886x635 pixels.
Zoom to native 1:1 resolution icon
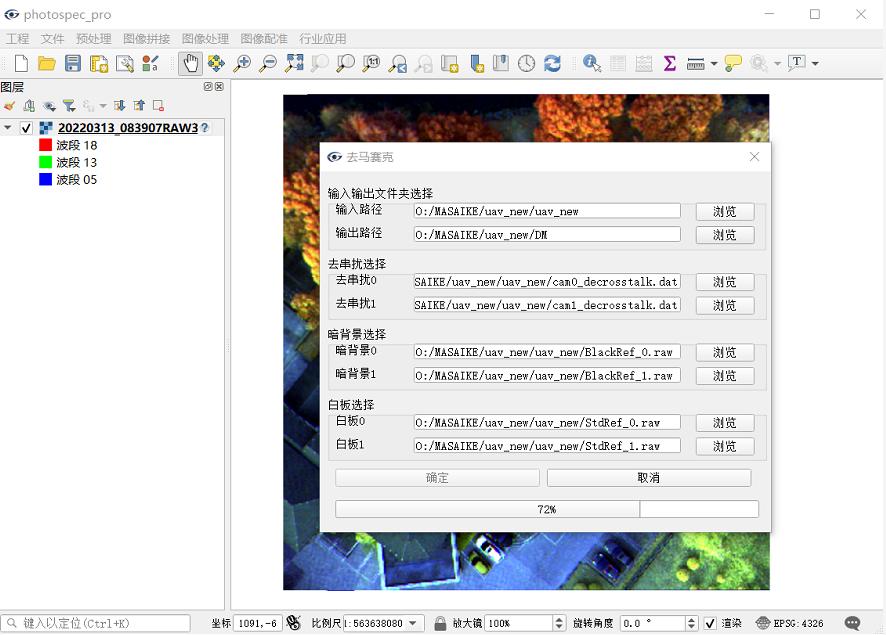[x=371, y=63]
